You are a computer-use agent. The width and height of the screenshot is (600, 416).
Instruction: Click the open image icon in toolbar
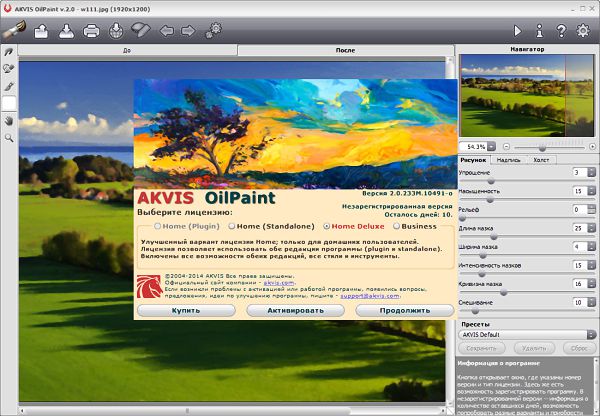click(42, 30)
